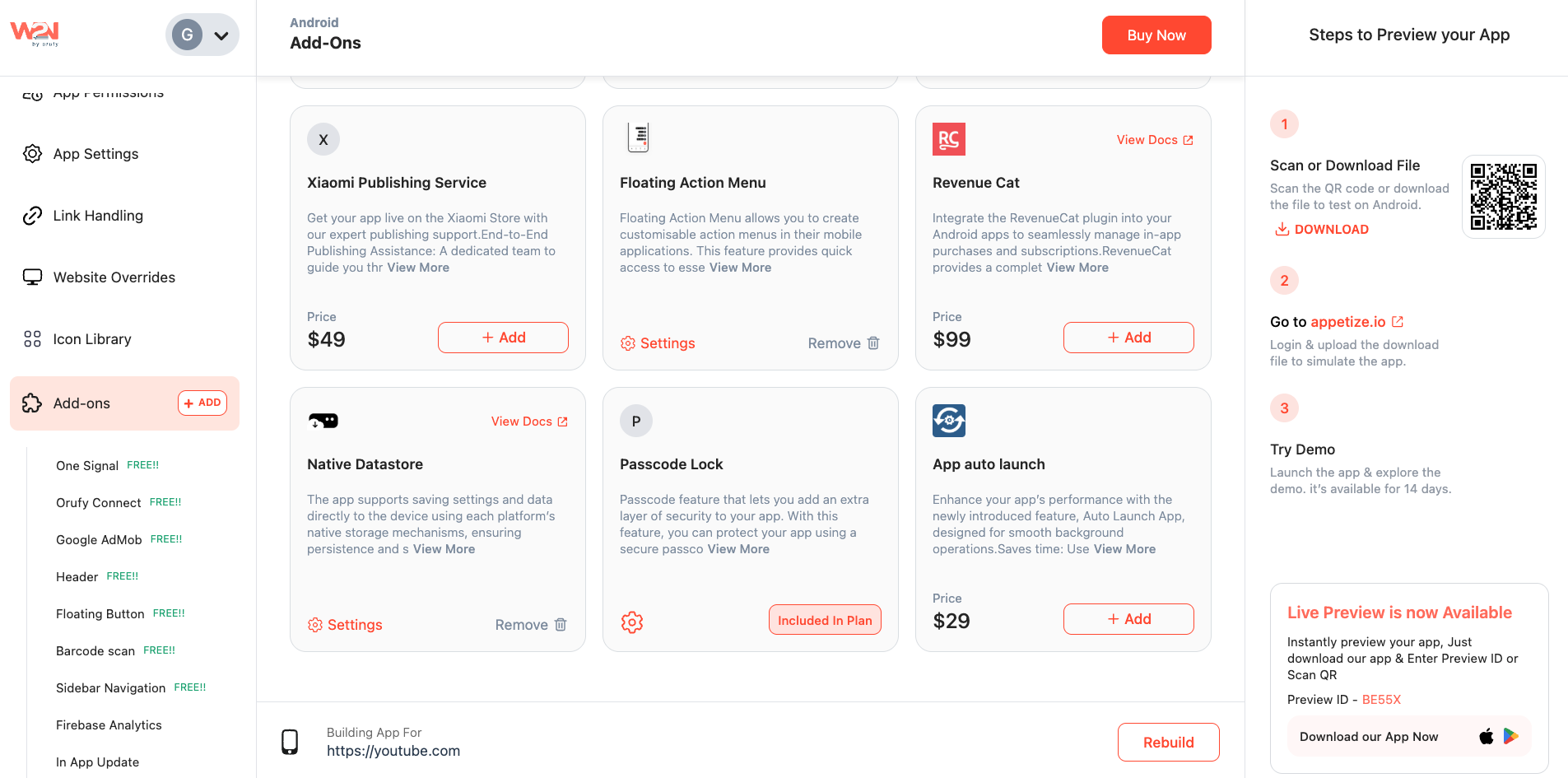Remove the Floating Action Menu add-on
1568x778 pixels.
[x=844, y=343]
